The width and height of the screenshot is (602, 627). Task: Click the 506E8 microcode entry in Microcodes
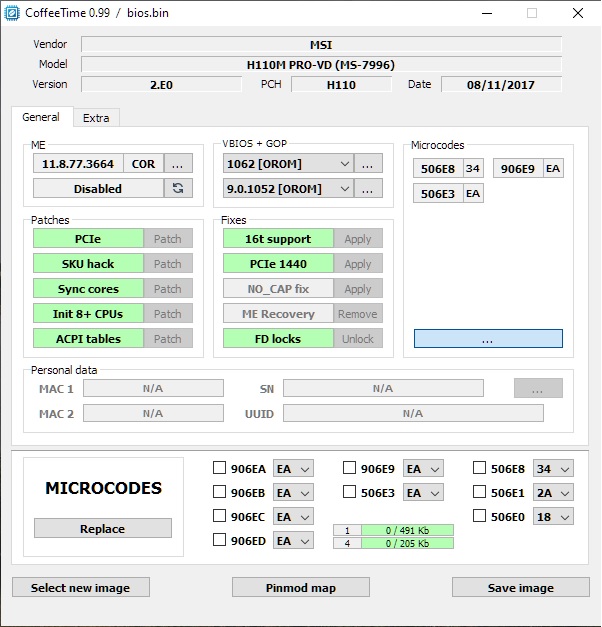[448, 168]
